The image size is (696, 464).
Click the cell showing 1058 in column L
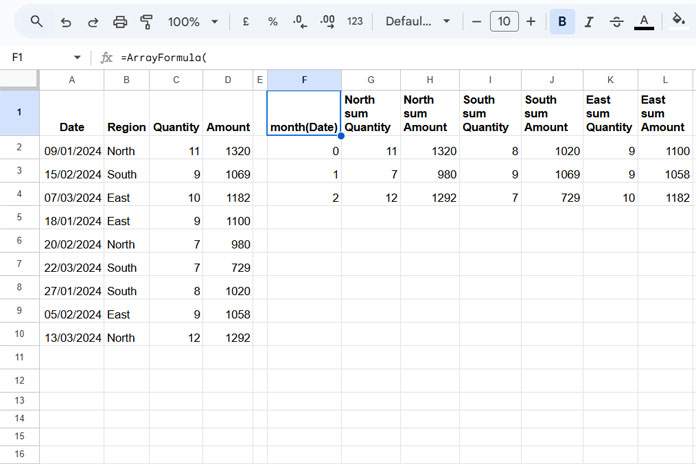665,171
